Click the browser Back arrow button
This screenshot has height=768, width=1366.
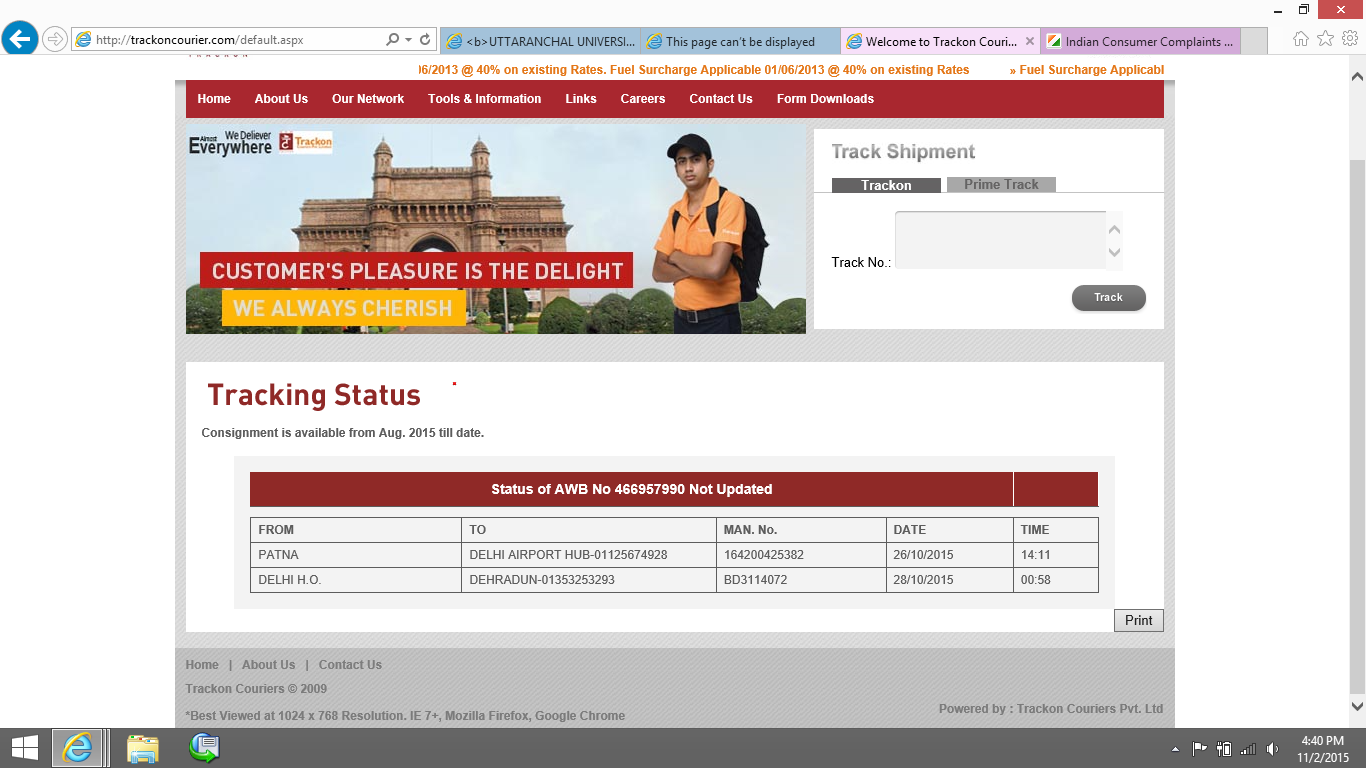[x=20, y=39]
